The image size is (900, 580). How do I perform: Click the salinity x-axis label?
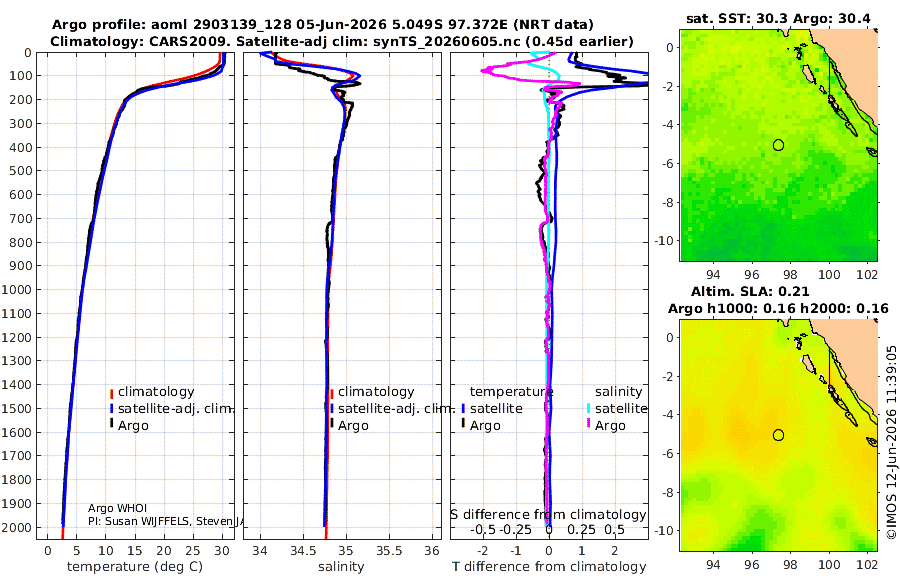[x=341, y=567]
